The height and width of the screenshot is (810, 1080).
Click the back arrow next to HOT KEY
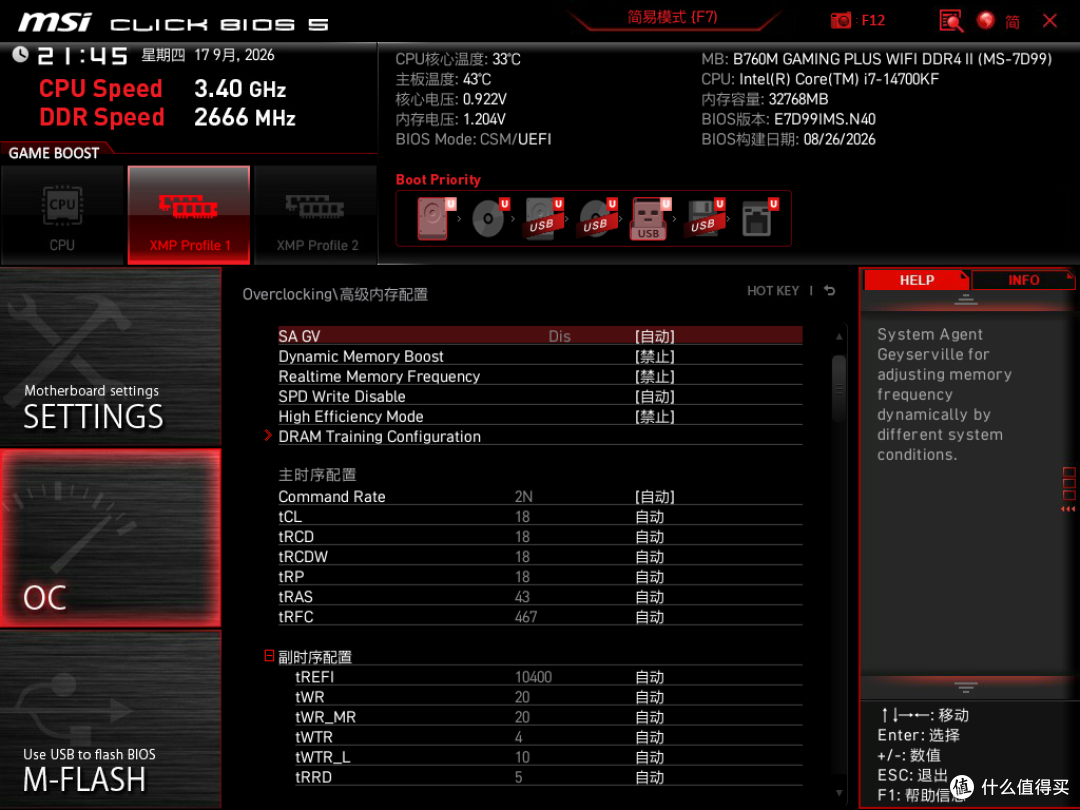point(830,291)
